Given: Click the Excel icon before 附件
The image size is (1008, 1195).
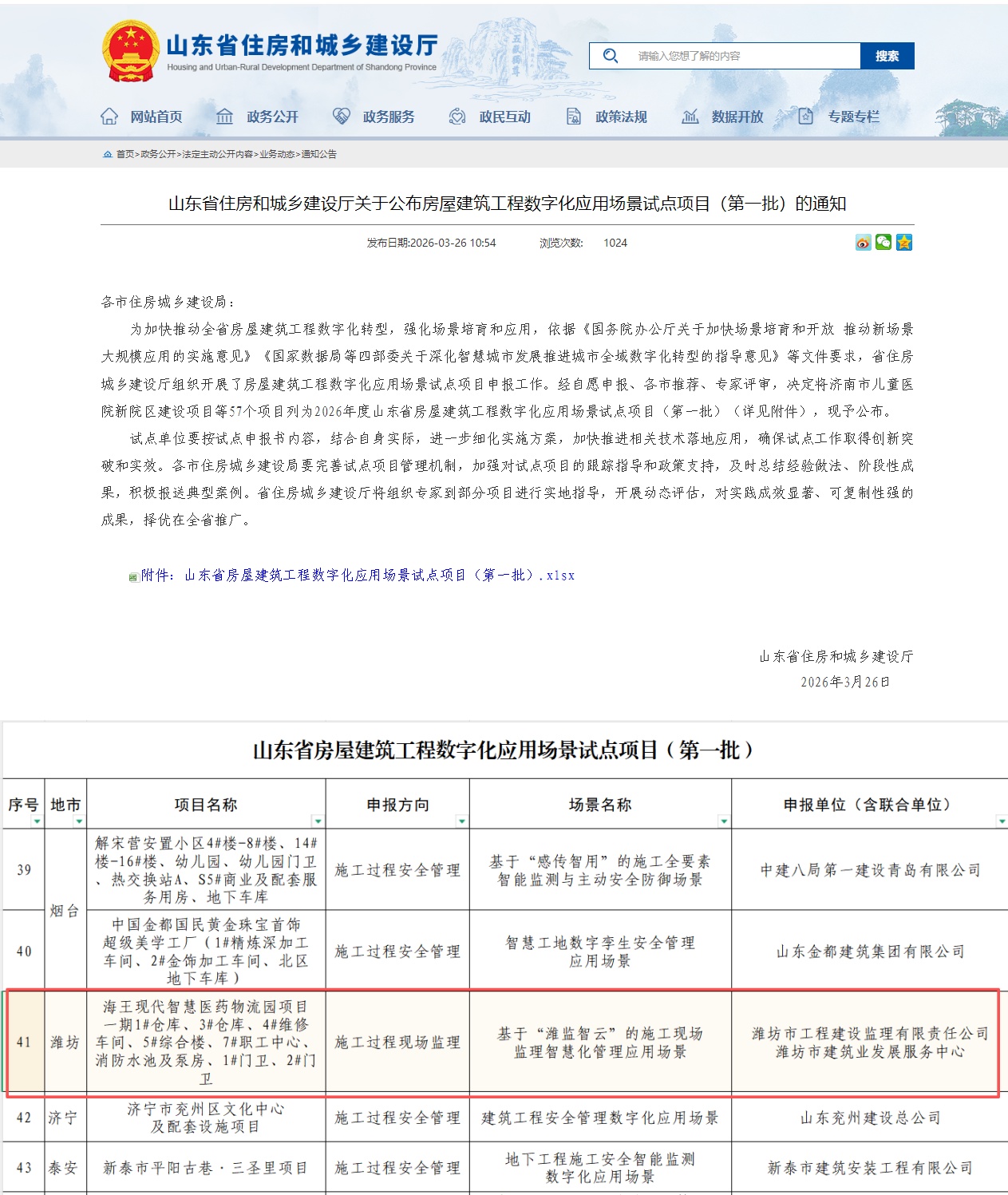Looking at the screenshot, I should 130,573.
